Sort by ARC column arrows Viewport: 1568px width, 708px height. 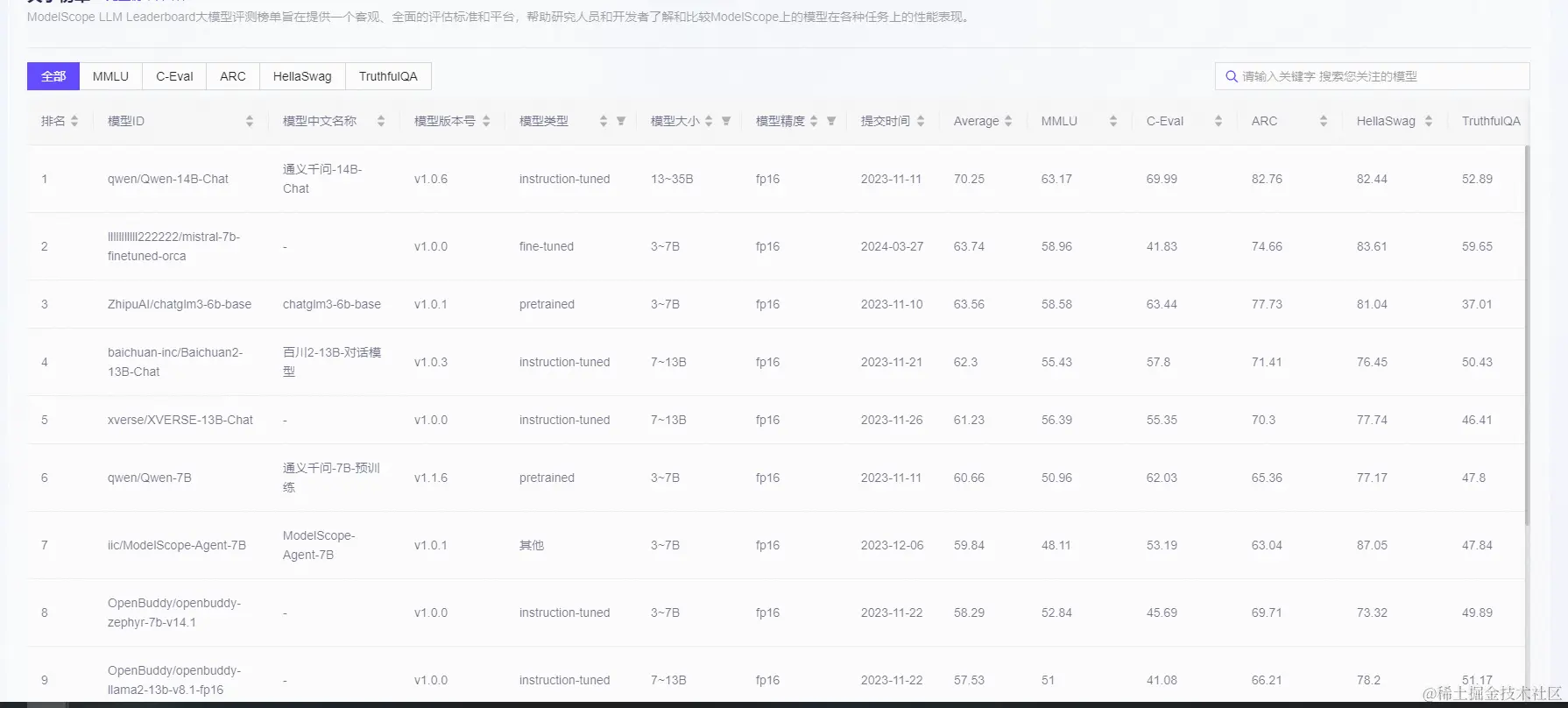coord(1324,121)
